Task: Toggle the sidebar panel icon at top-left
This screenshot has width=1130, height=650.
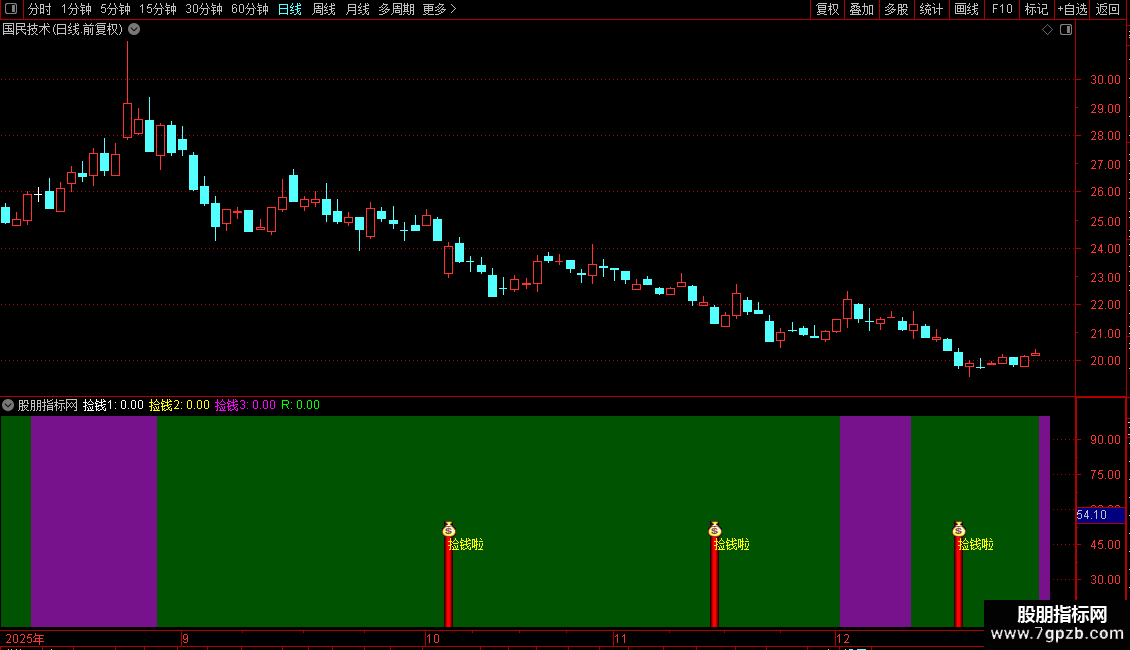Action: [11, 9]
